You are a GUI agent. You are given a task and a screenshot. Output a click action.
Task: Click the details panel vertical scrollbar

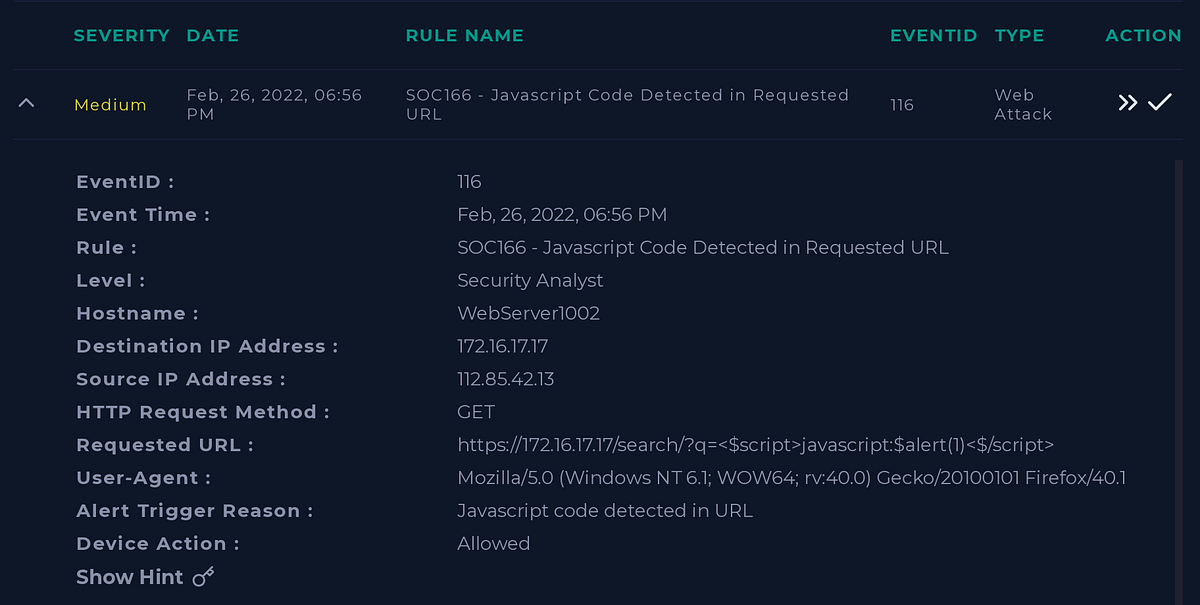tap(1179, 380)
